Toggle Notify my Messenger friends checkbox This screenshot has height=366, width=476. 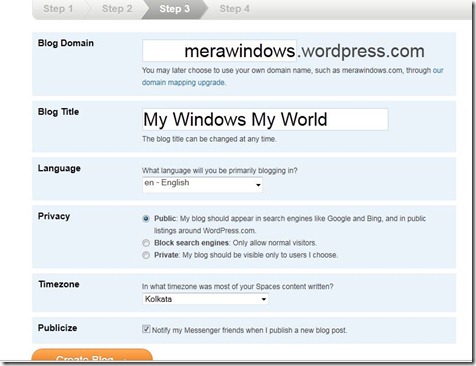coord(146,329)
